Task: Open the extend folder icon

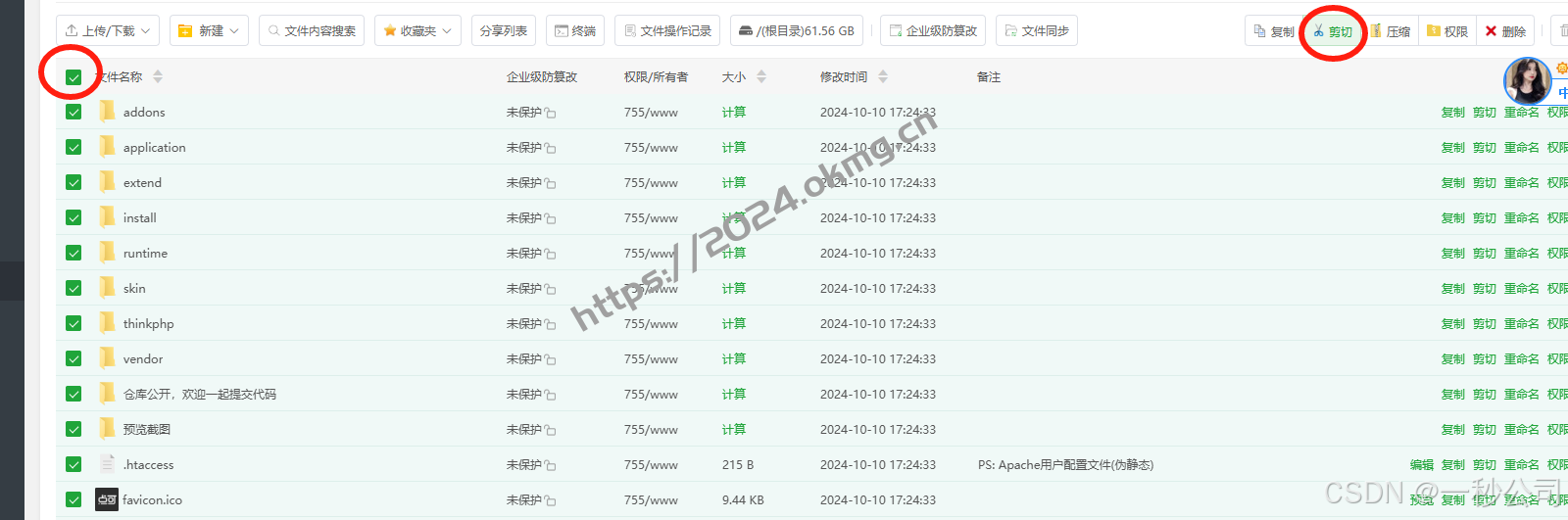Action: (107, 182)
